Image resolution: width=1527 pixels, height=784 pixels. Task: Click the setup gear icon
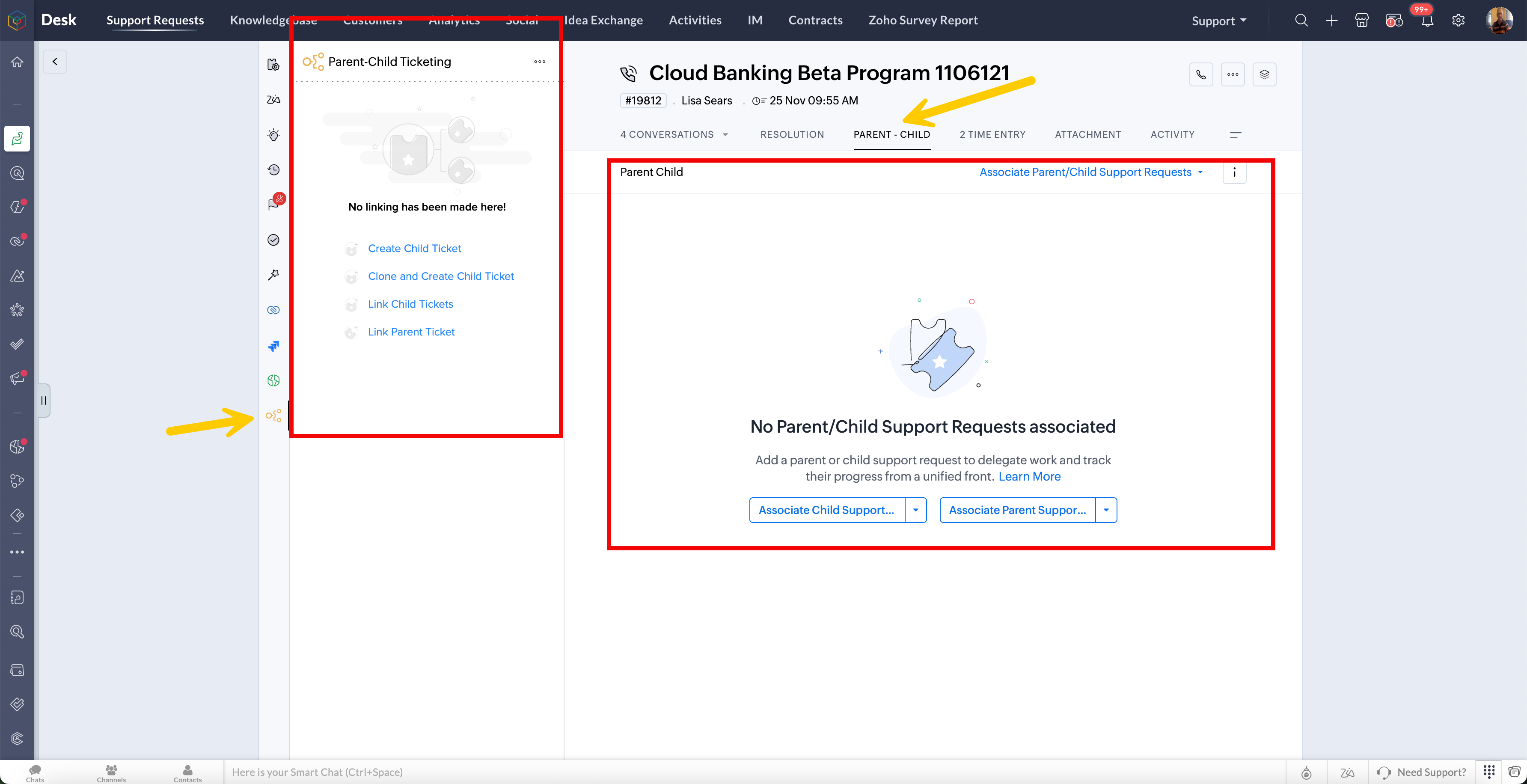pos(1458,21)
